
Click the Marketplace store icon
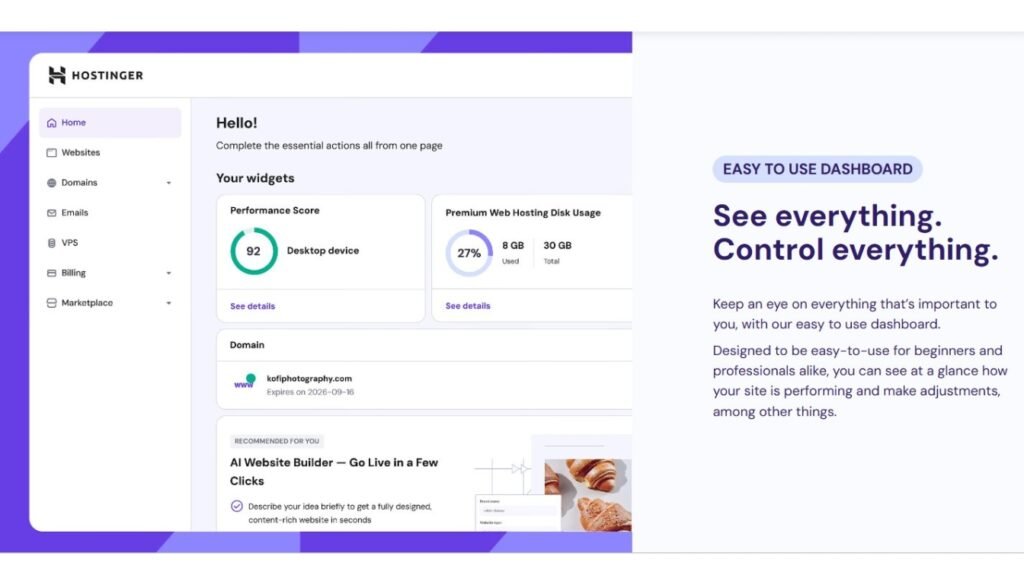point(52,303)
